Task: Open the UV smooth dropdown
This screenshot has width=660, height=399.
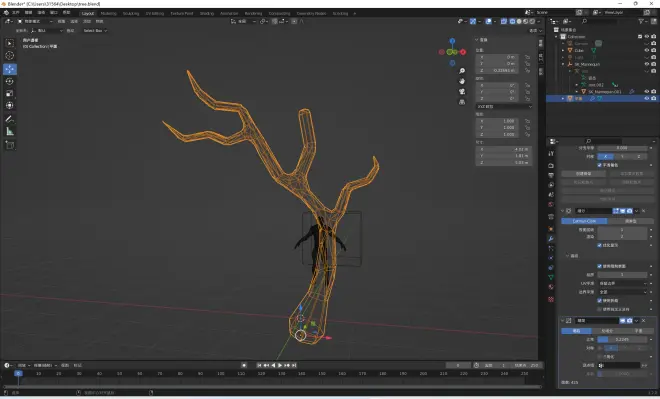Action: (623, 283)
